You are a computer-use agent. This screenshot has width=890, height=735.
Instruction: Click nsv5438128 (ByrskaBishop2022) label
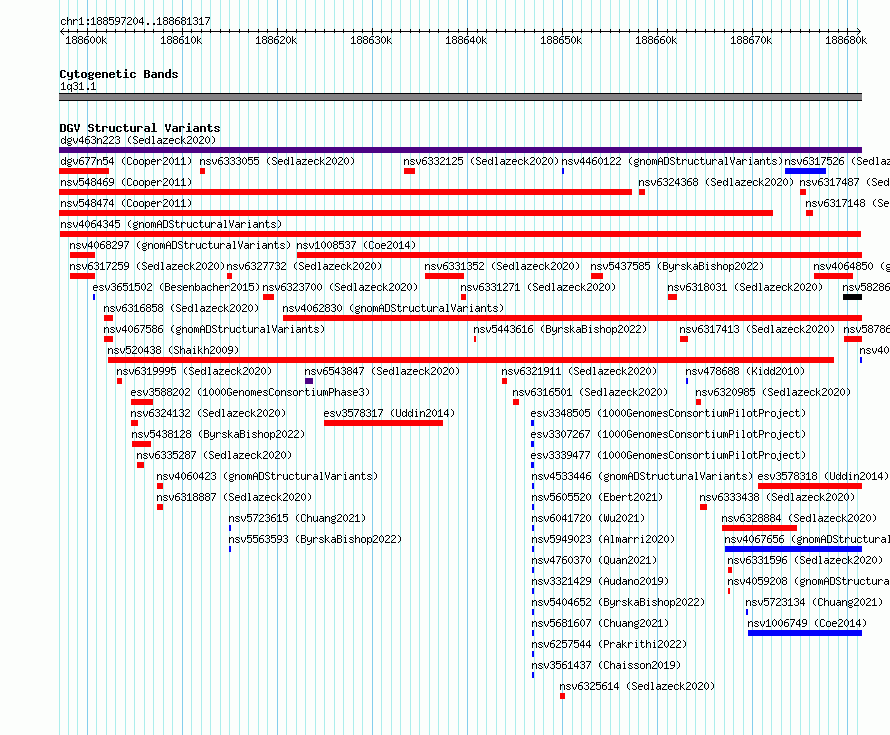pos(218,434)
